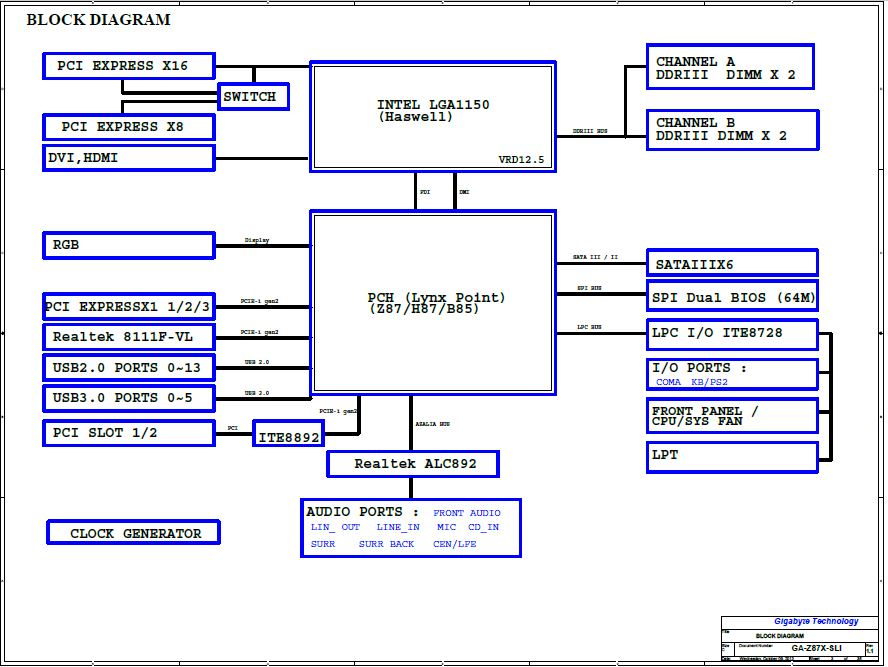Select the Channel A DDRIII DIMM block

(730, 68)
